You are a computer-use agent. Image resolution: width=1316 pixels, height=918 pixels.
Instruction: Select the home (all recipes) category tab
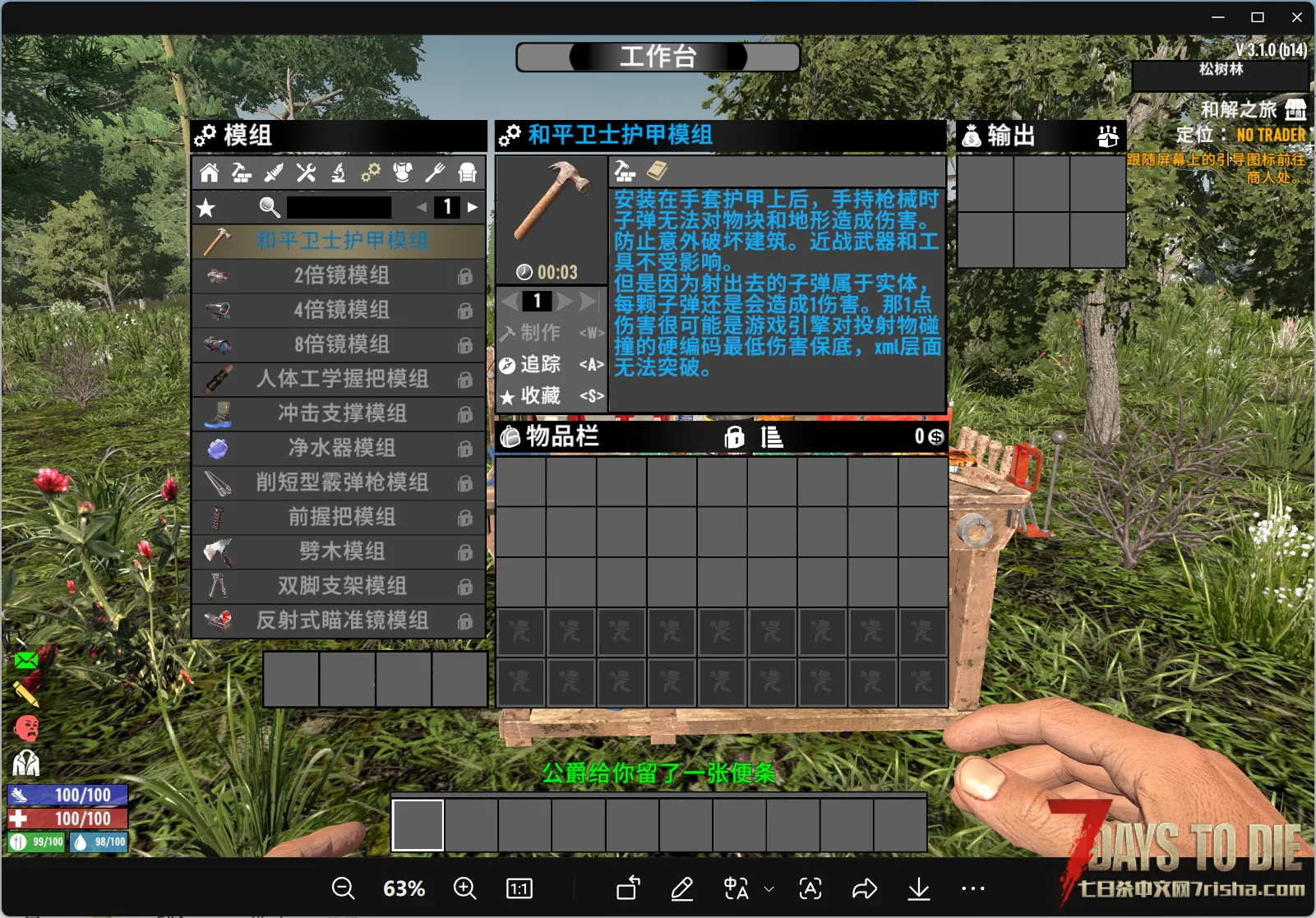210,173
